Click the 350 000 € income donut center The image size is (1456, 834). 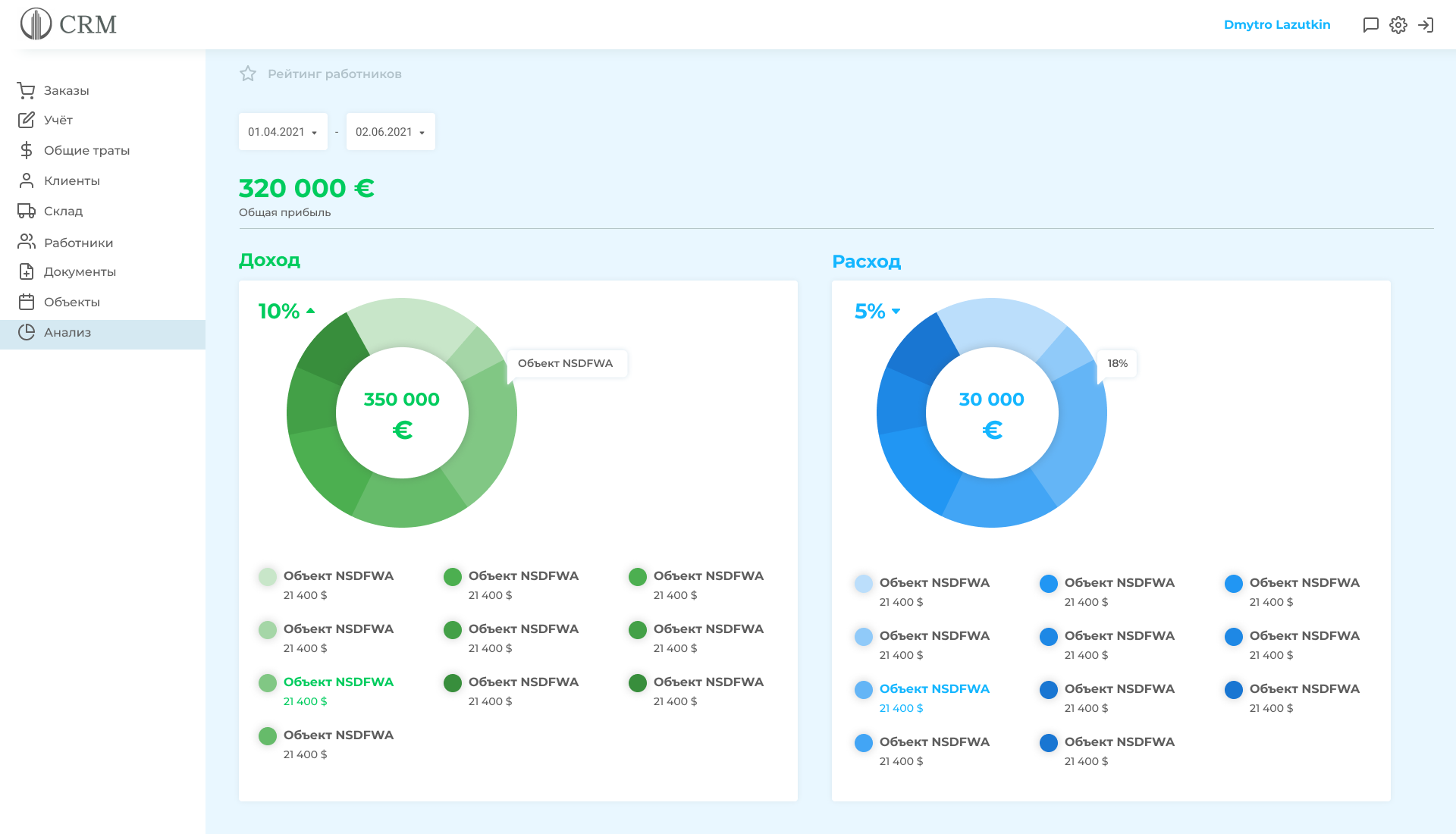click(402, 413)
